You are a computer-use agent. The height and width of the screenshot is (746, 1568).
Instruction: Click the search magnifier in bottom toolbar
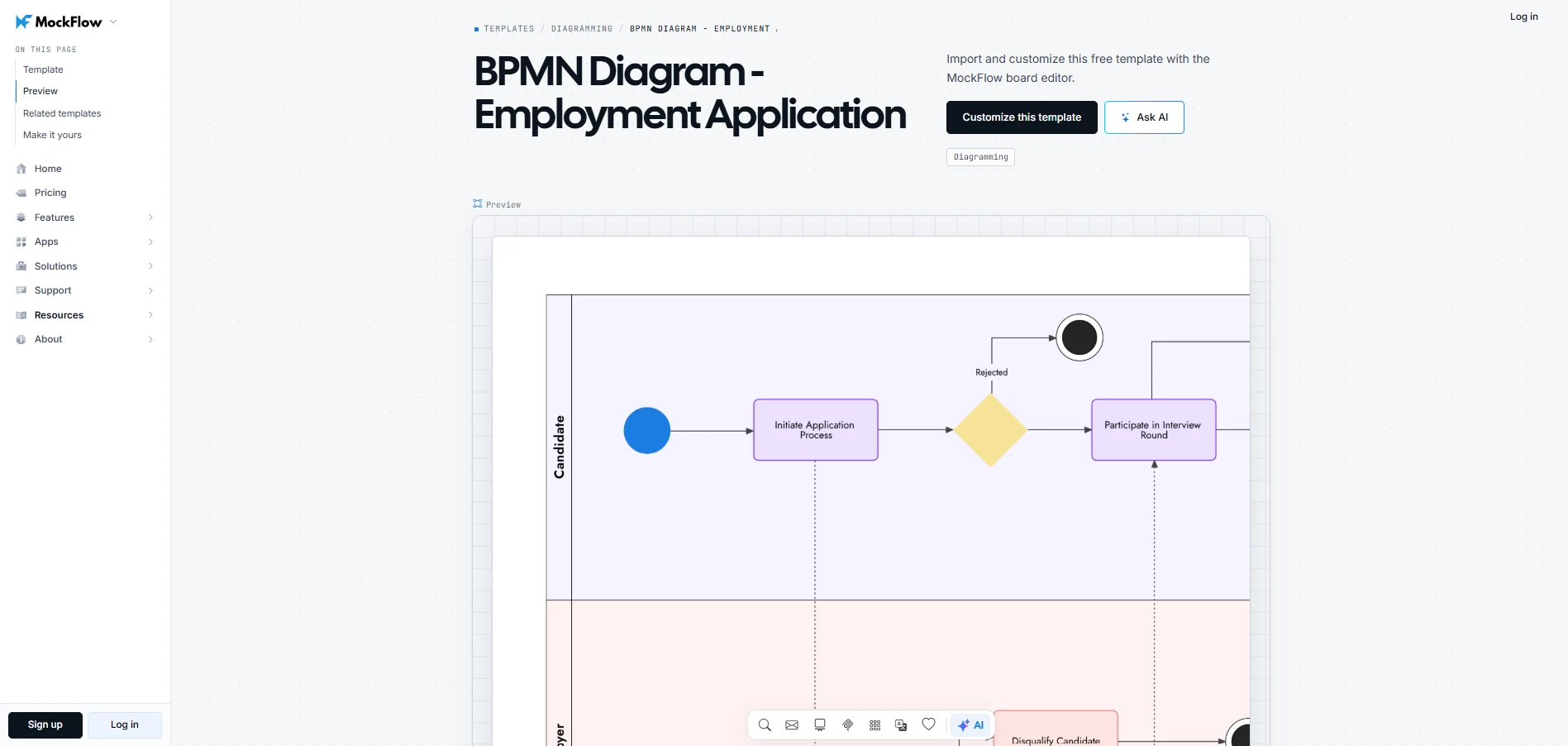coord(765,724)
